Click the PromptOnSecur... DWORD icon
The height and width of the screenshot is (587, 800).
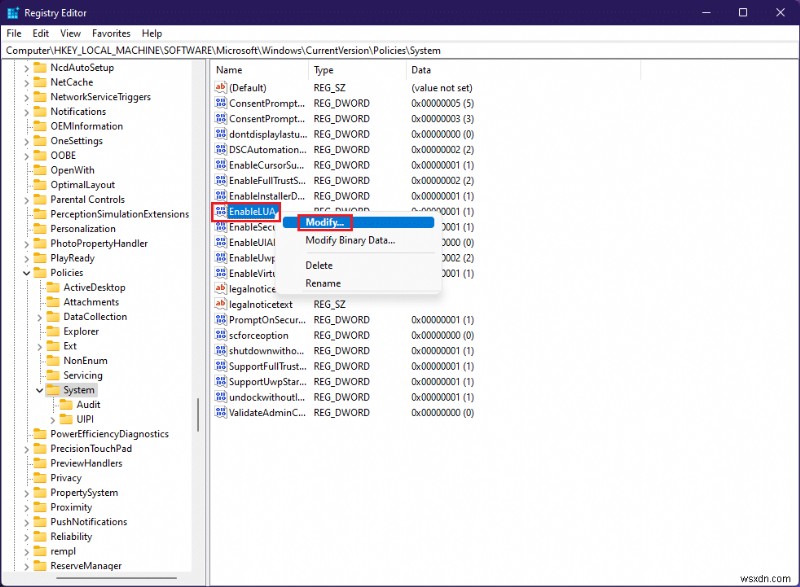pos(220,319)
